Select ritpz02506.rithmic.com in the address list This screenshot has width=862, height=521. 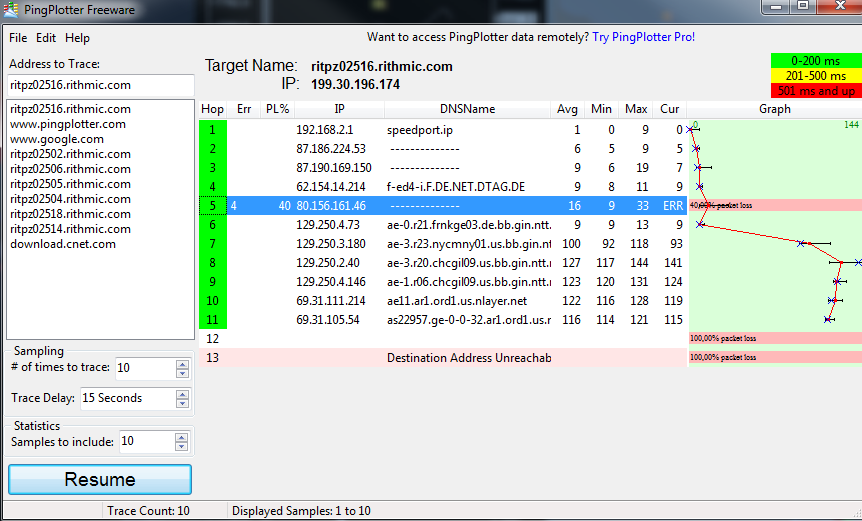tap(70, 169)
